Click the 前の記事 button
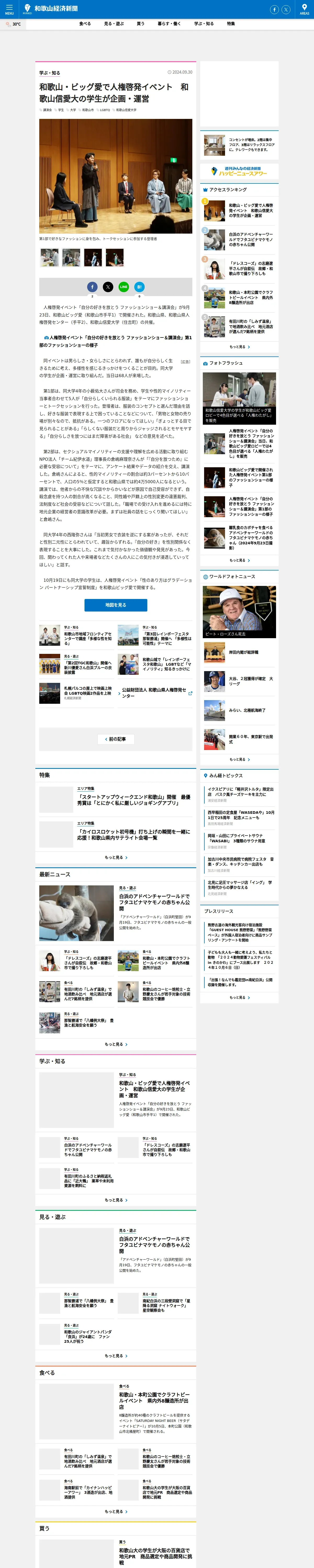Image resolution: width=314 pixels, height=1568 pixels. (116, 739)
